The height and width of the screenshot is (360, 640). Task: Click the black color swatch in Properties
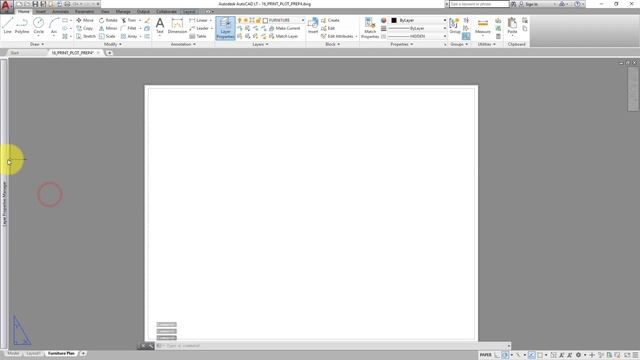point(394,20)
